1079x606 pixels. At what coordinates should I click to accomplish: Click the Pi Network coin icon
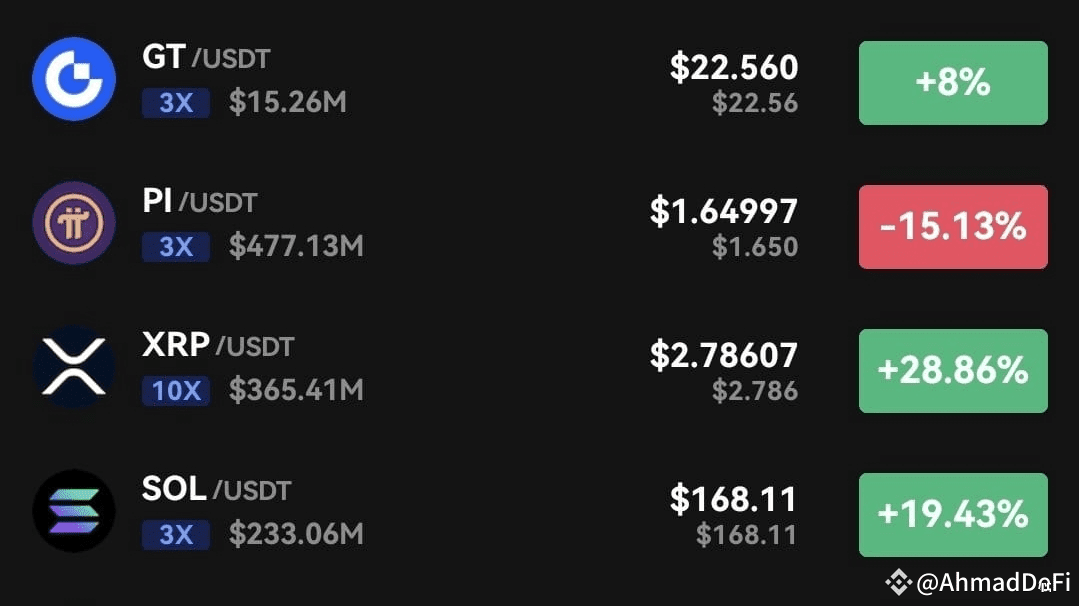[x=74, y=223]
